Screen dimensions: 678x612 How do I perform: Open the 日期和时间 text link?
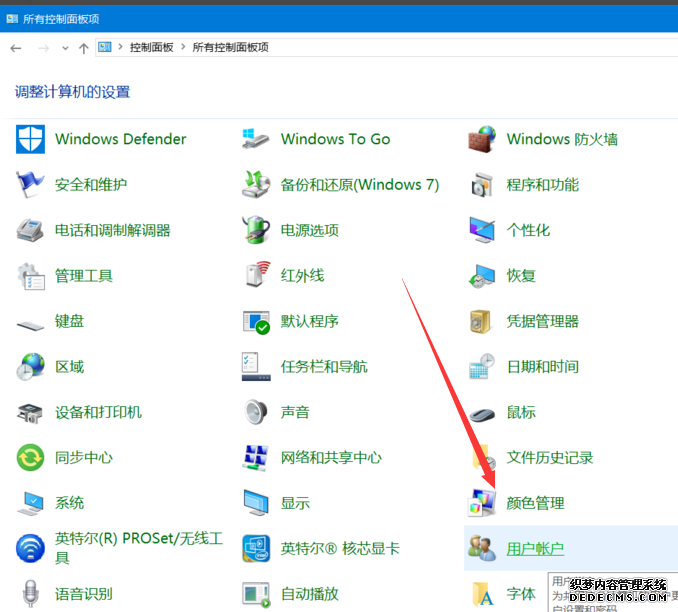(x=543, y=367)
